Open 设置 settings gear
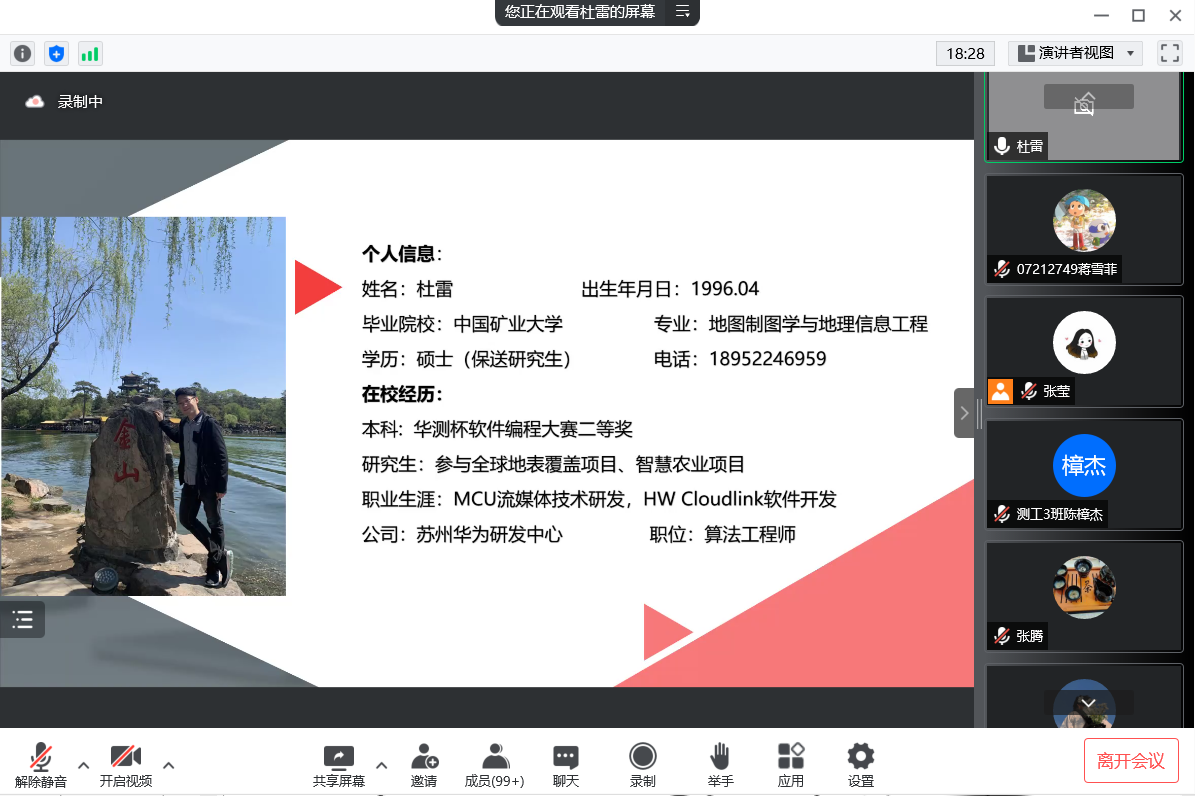This screenshot has height=796, width=1195. coord(860,764)
